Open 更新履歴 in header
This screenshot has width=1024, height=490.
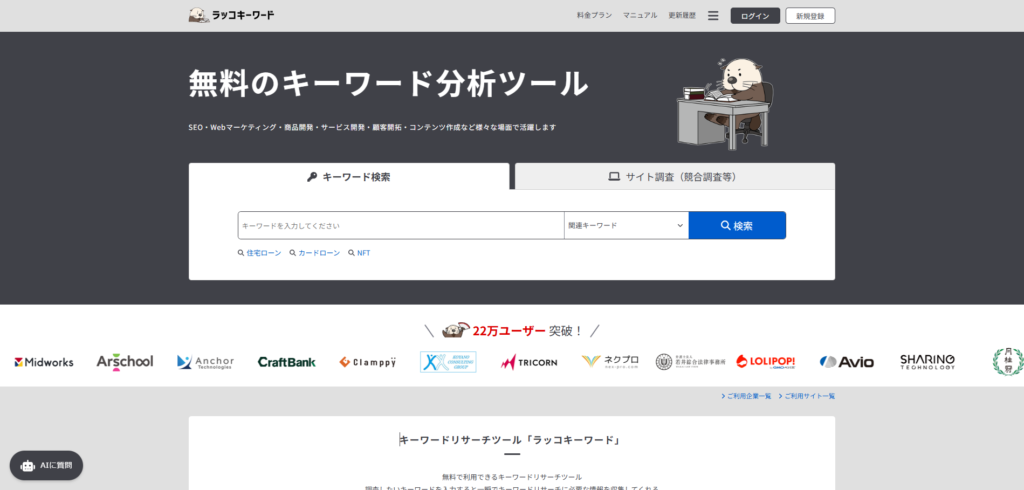[x=682, y=16]
